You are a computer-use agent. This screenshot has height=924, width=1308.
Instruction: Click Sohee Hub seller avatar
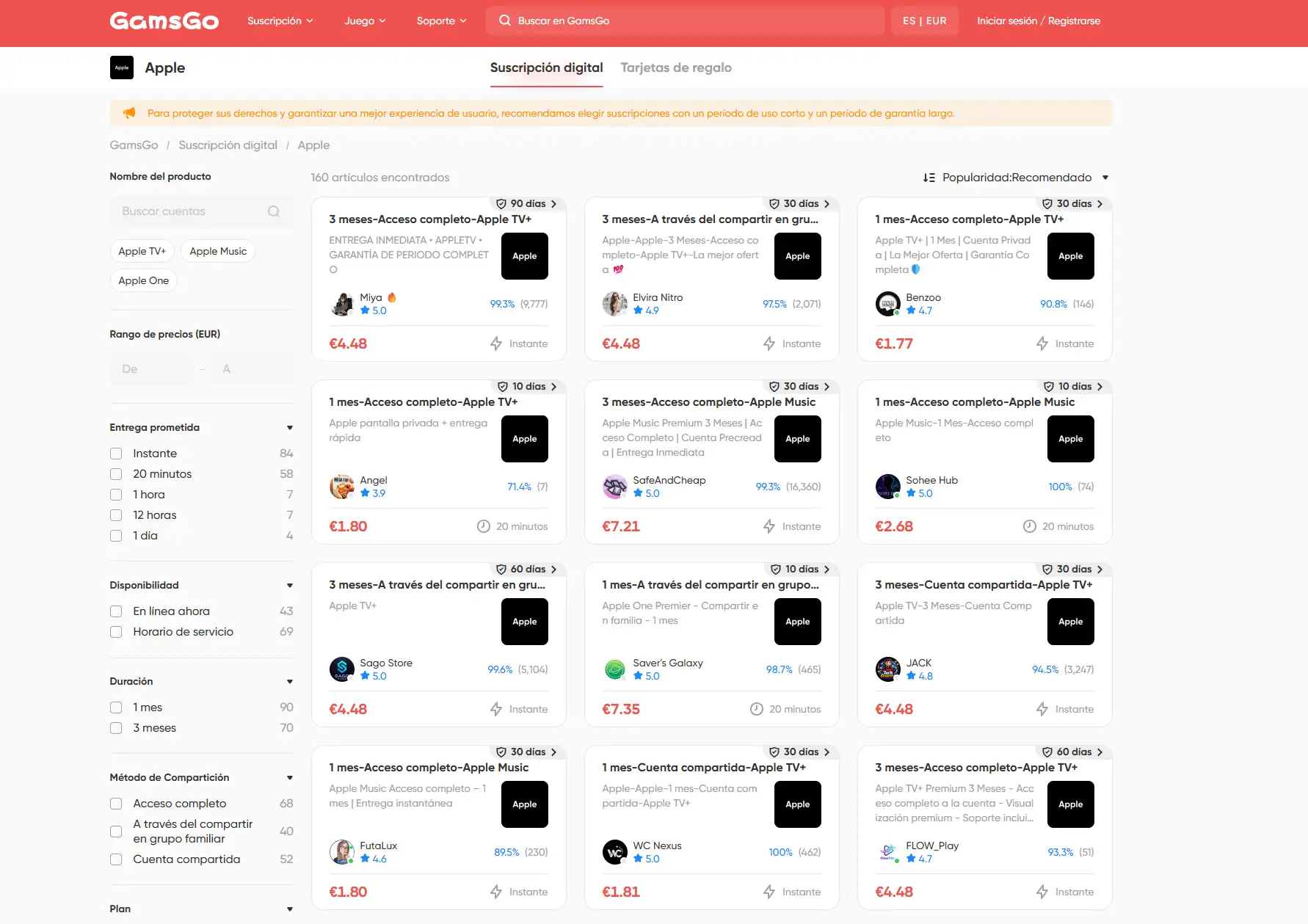[888, 487]
